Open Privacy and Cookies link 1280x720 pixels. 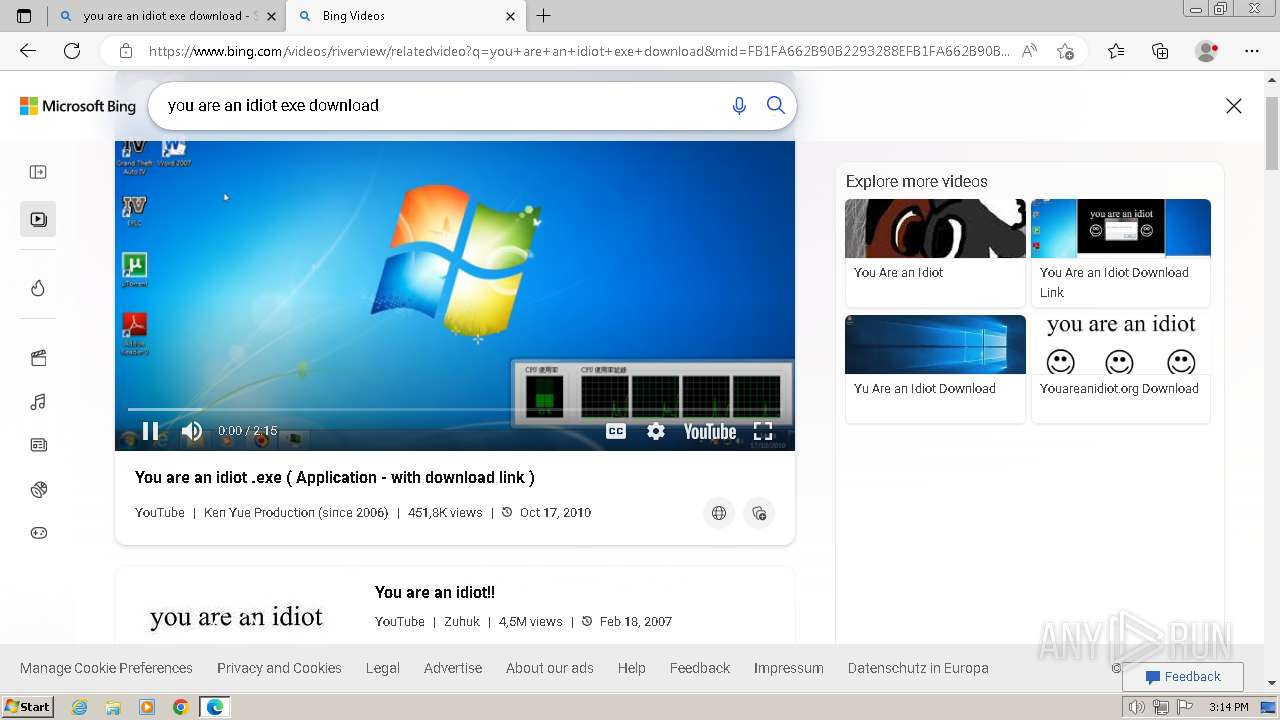(x=279, y=668)
